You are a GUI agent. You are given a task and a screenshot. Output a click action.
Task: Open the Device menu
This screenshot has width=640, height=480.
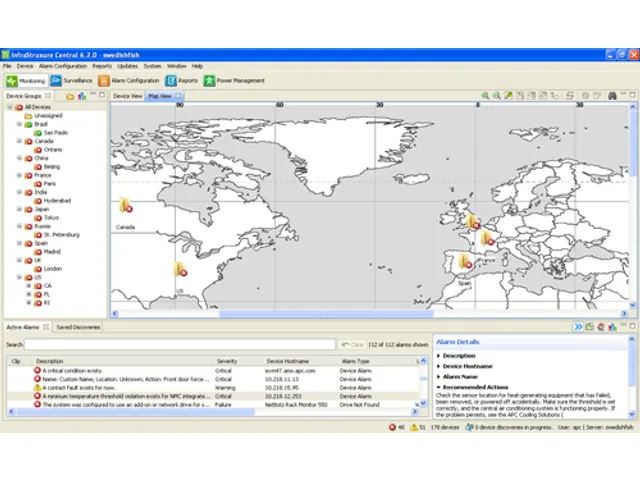(25, 66)
